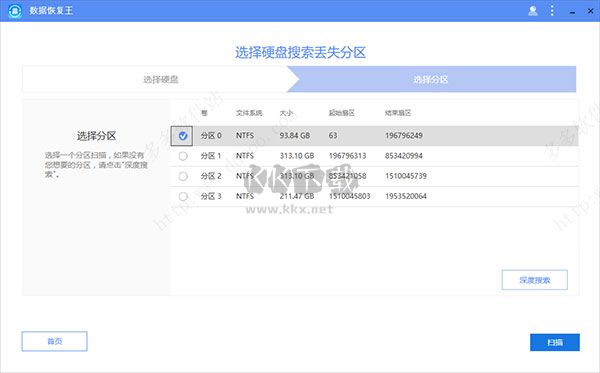
Task: Click the size value 211.47 GB
Action: (297, 196)
